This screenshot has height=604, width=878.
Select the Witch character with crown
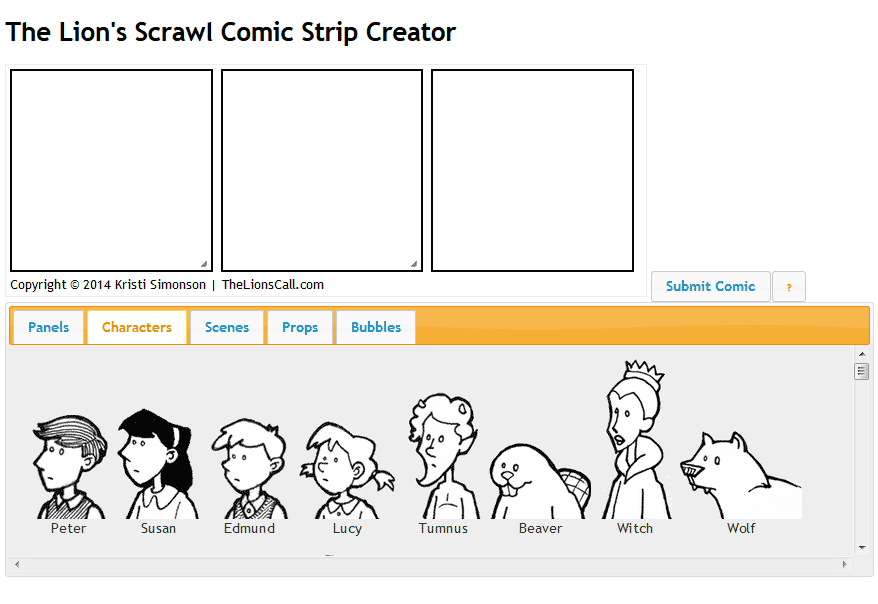pos(636,440)
